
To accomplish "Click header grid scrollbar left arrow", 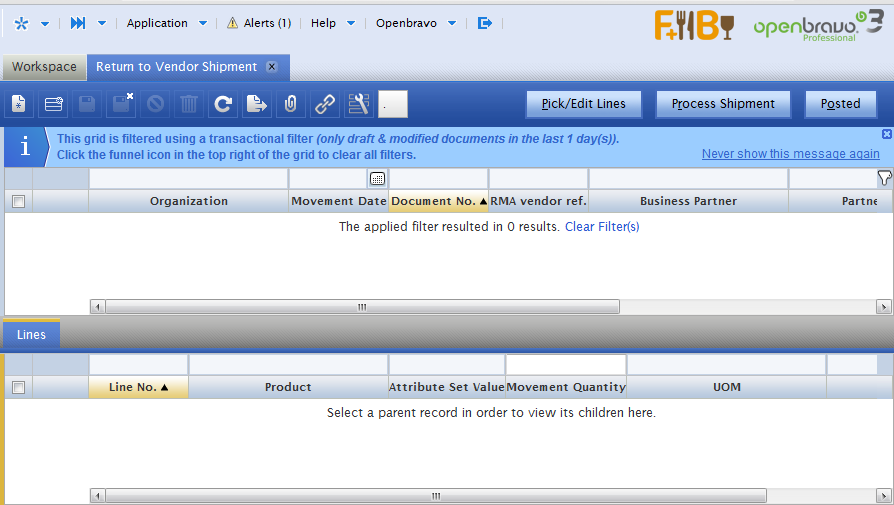I will pos(97,307).
